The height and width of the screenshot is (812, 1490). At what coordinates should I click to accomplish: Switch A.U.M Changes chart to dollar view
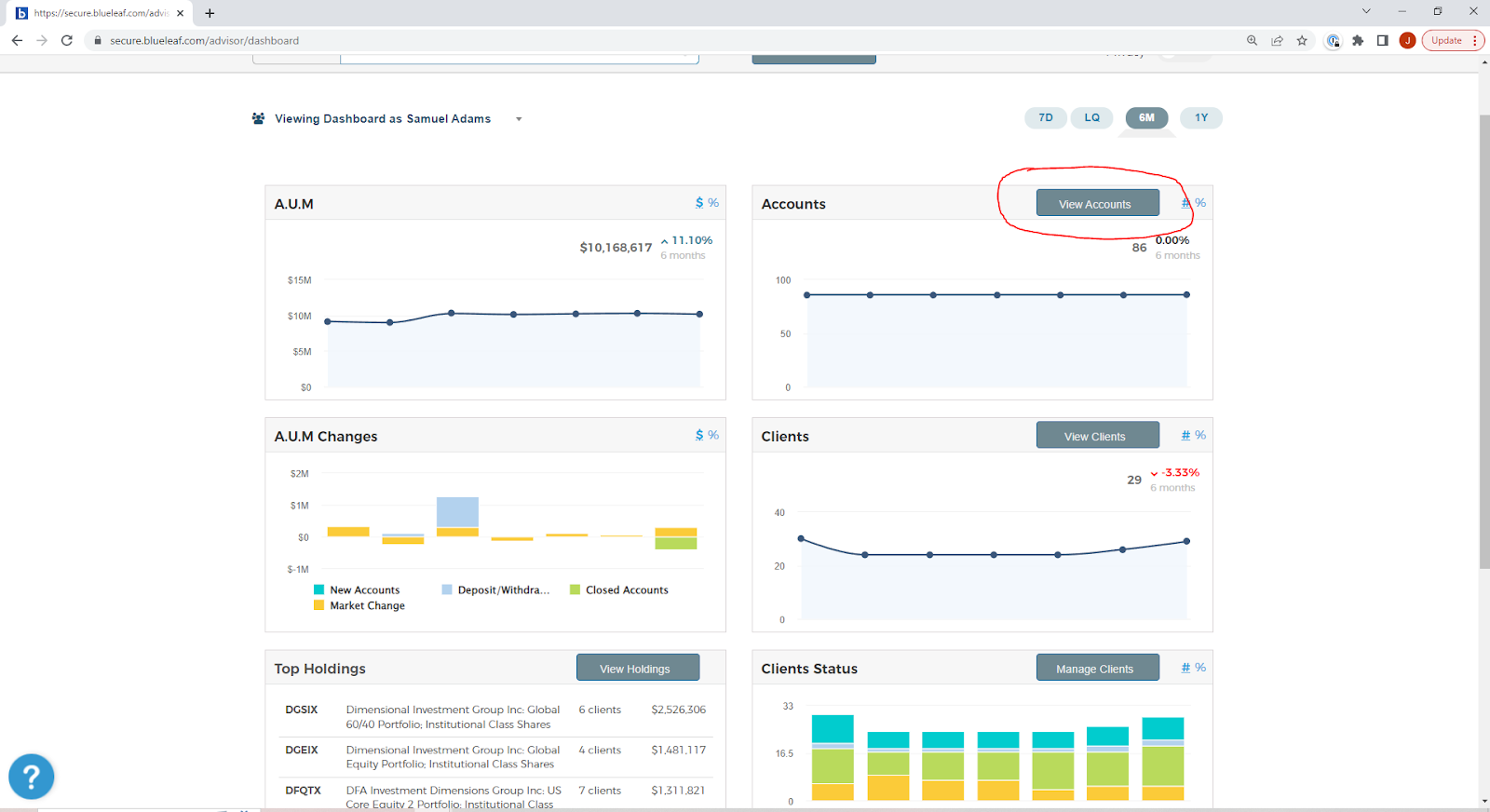click(x=699, y=435)
